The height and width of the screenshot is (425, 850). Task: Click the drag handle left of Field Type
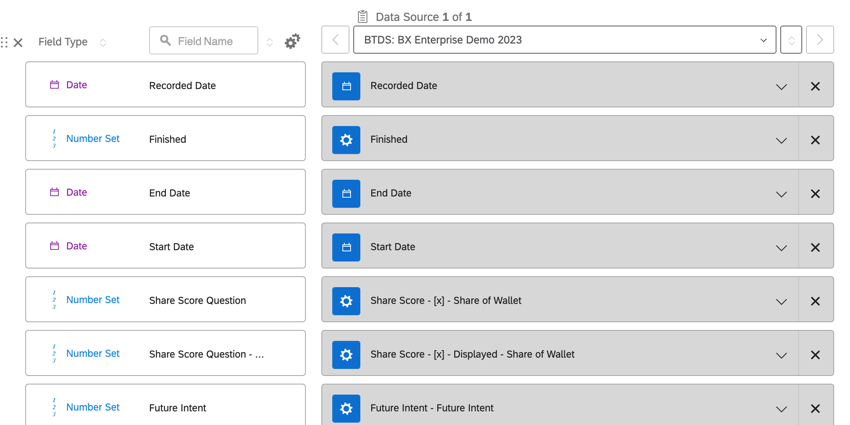click(5, 43)
